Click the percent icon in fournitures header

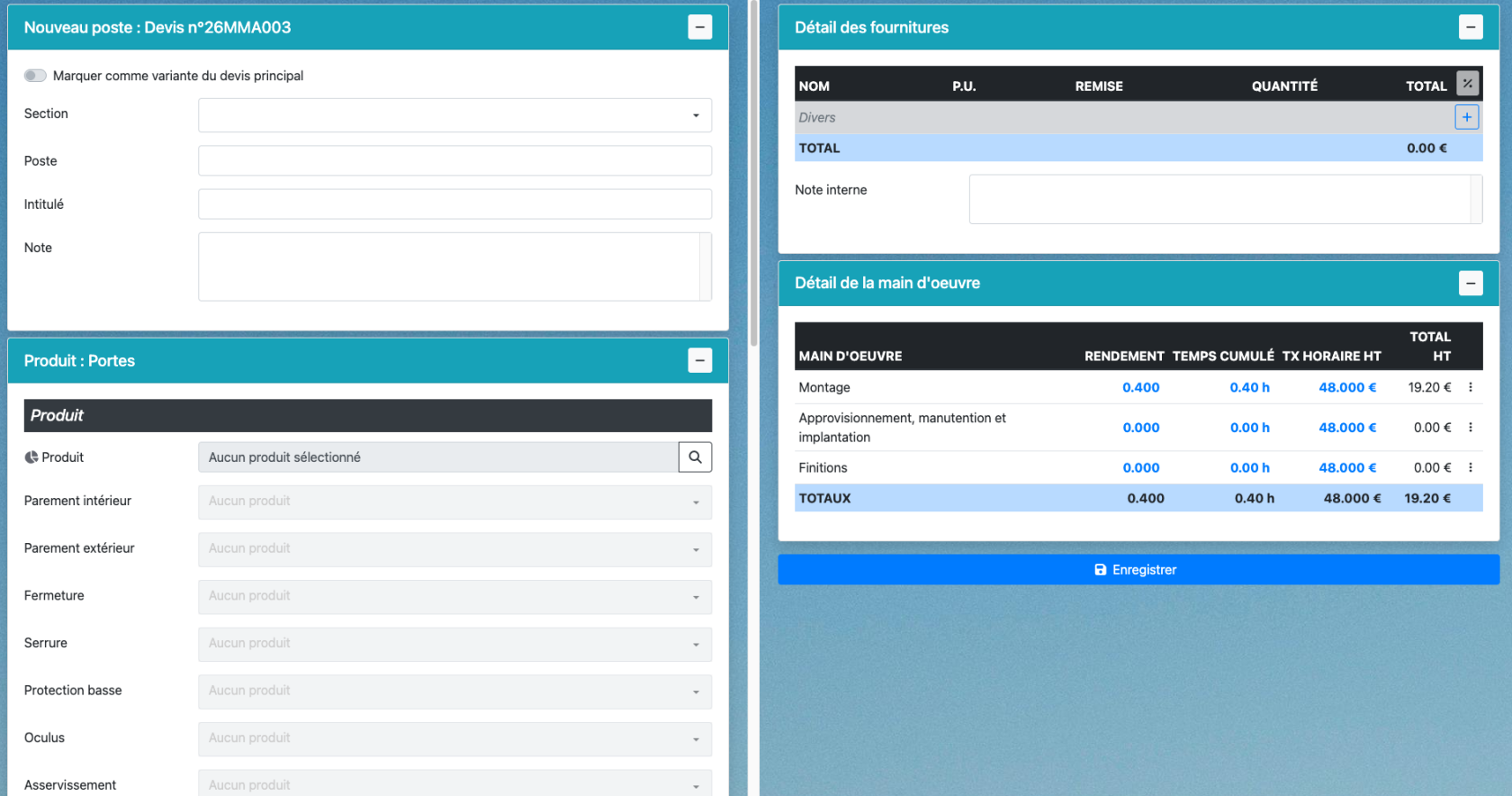1467,84
